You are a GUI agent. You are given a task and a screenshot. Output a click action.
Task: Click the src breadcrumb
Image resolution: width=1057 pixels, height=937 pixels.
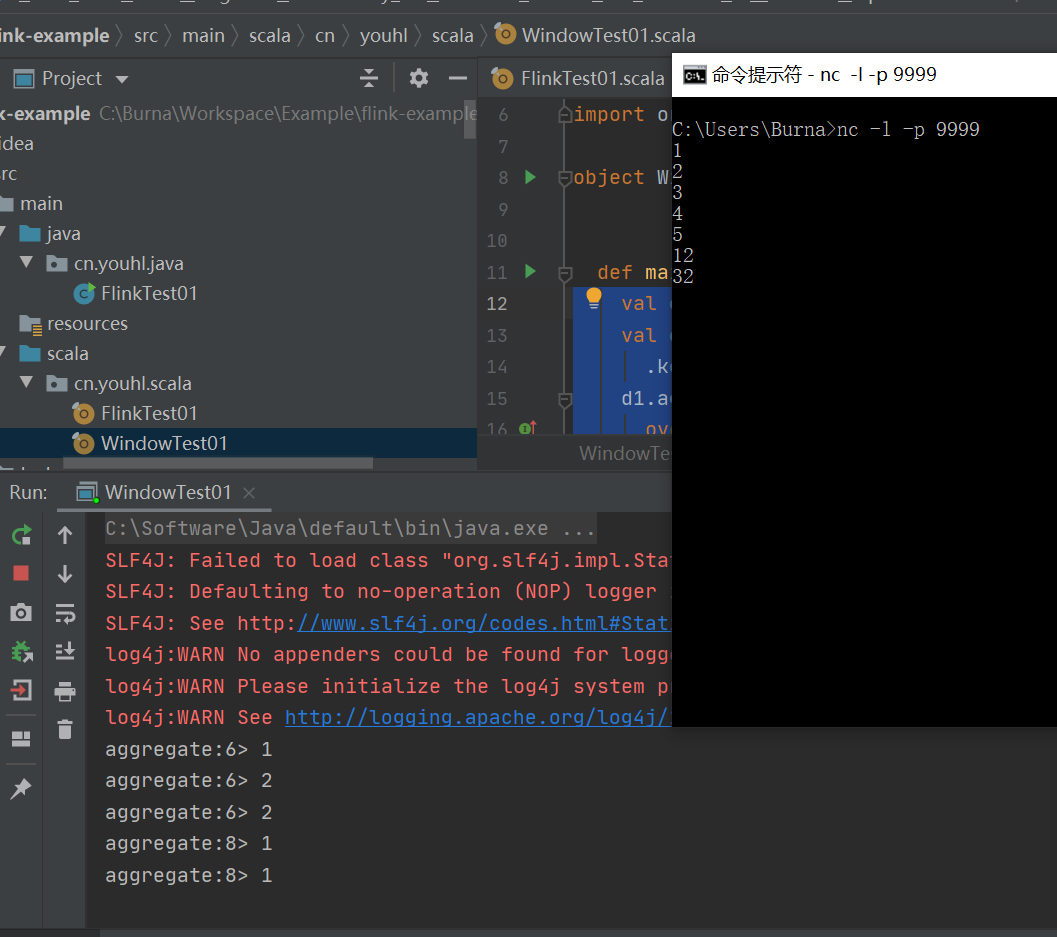click(146, 35)
